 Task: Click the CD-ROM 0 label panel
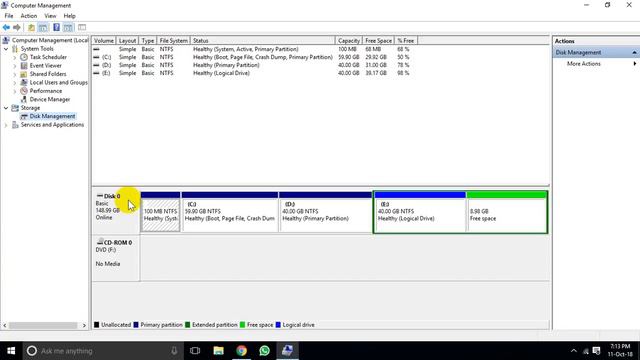click(x=116, y=258)
